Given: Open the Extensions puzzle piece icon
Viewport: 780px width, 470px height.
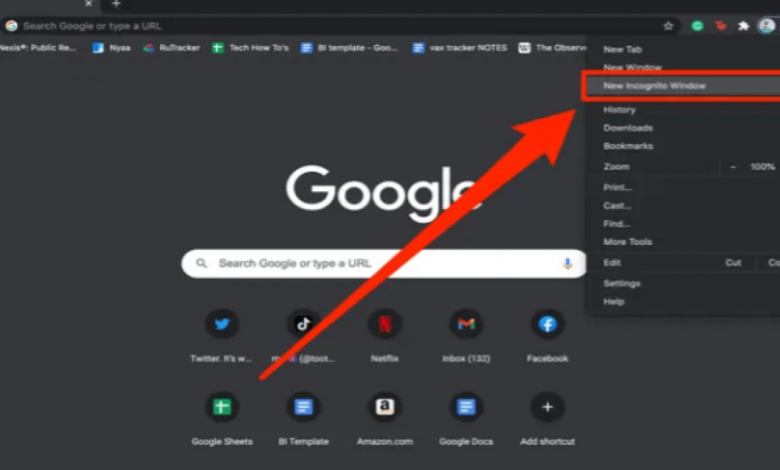Looking at the screenshot, I should (x=743, y=26).
